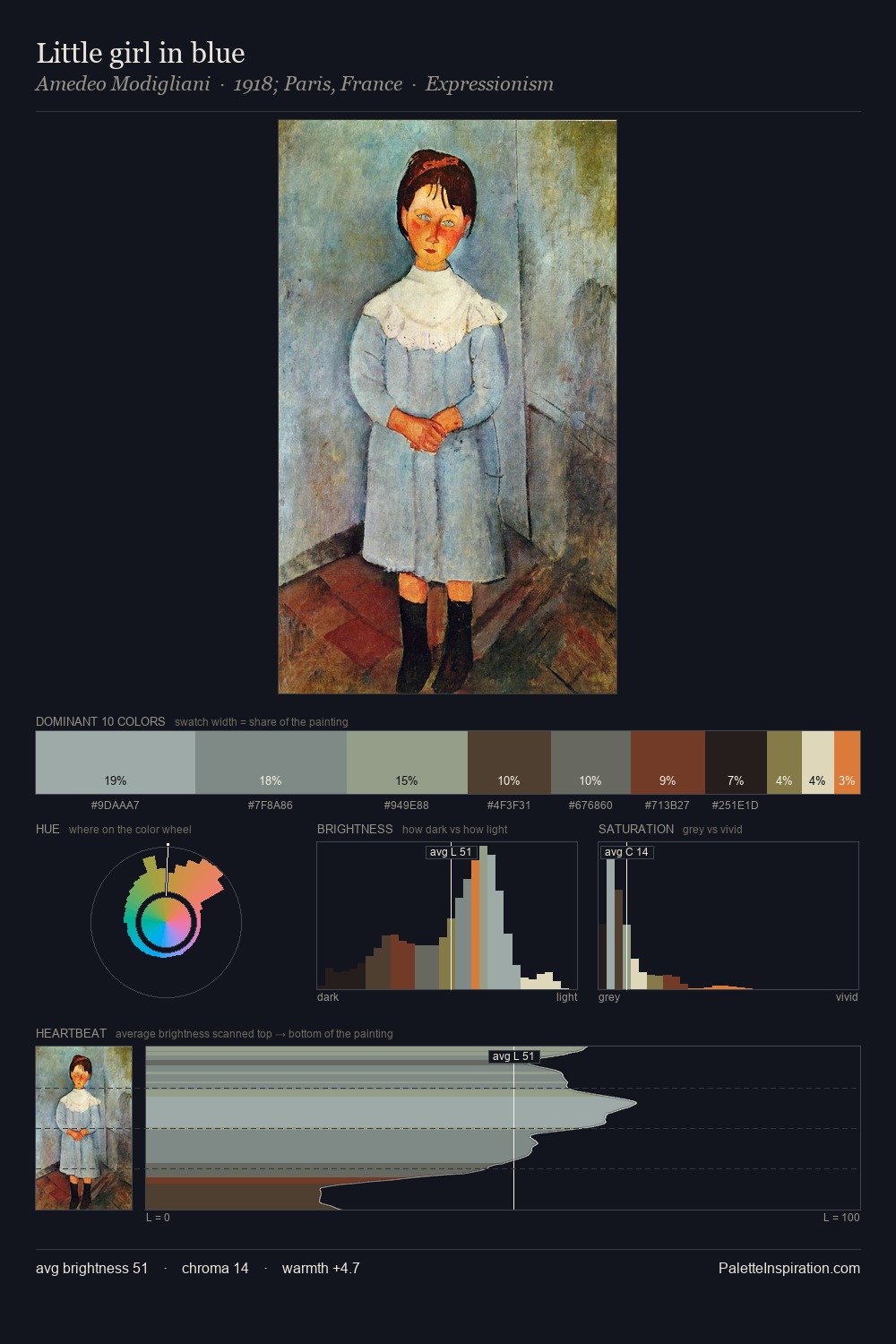Select the 4% olive color swatch
Viewport: 896px width, 1344px height.
point(784,762)
